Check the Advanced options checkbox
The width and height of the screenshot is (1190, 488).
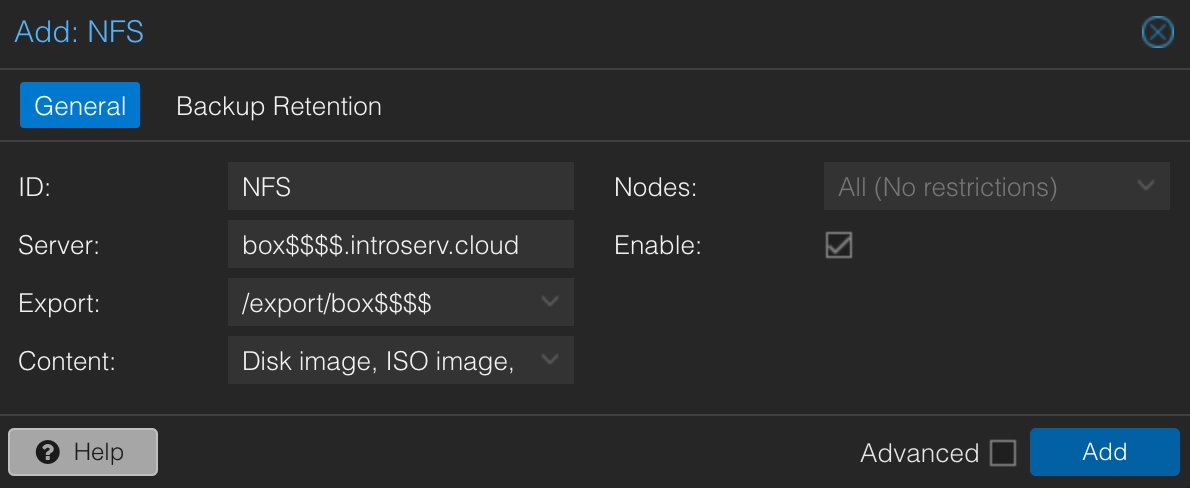pyautogui.click(x=1002, y=453)
